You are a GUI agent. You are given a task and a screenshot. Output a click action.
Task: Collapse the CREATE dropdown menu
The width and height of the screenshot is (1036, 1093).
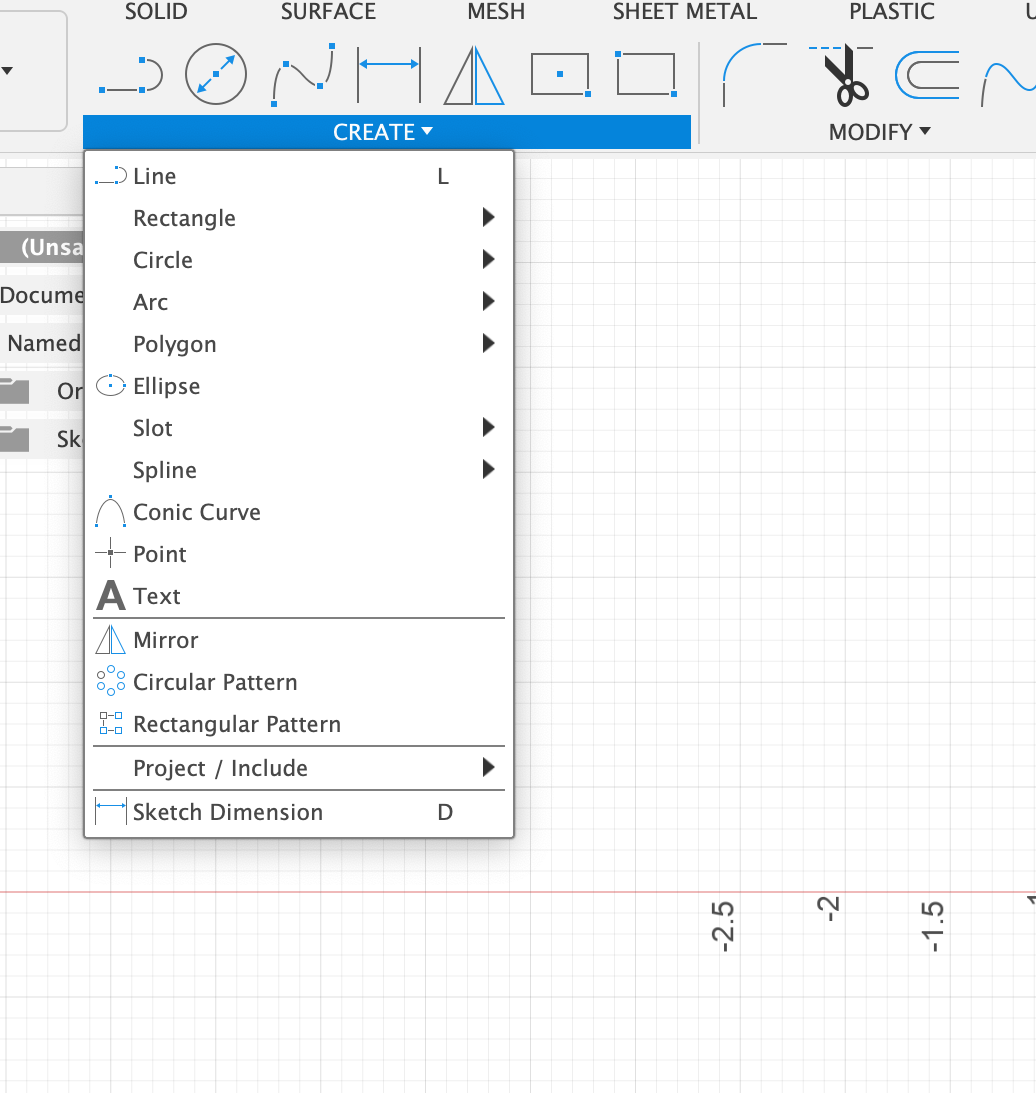(x=385, y=132)
